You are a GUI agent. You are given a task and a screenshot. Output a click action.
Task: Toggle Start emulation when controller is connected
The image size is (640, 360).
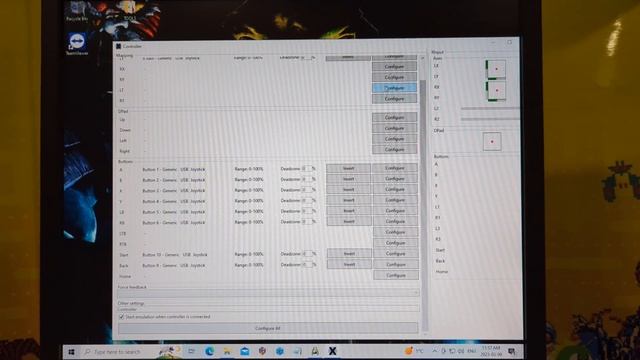[x=122, y=317]
